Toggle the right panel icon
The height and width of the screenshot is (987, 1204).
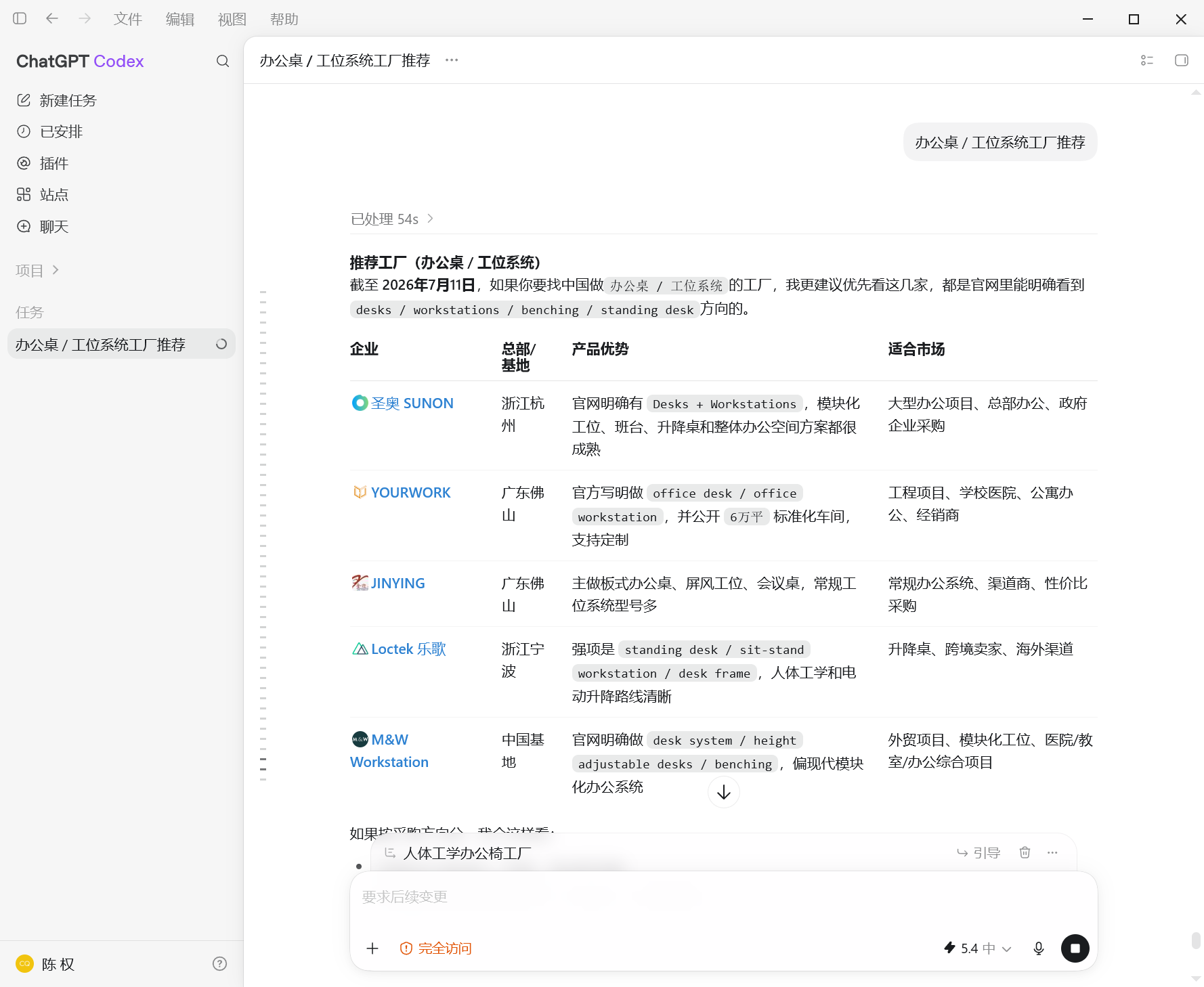click(1182, 60)
